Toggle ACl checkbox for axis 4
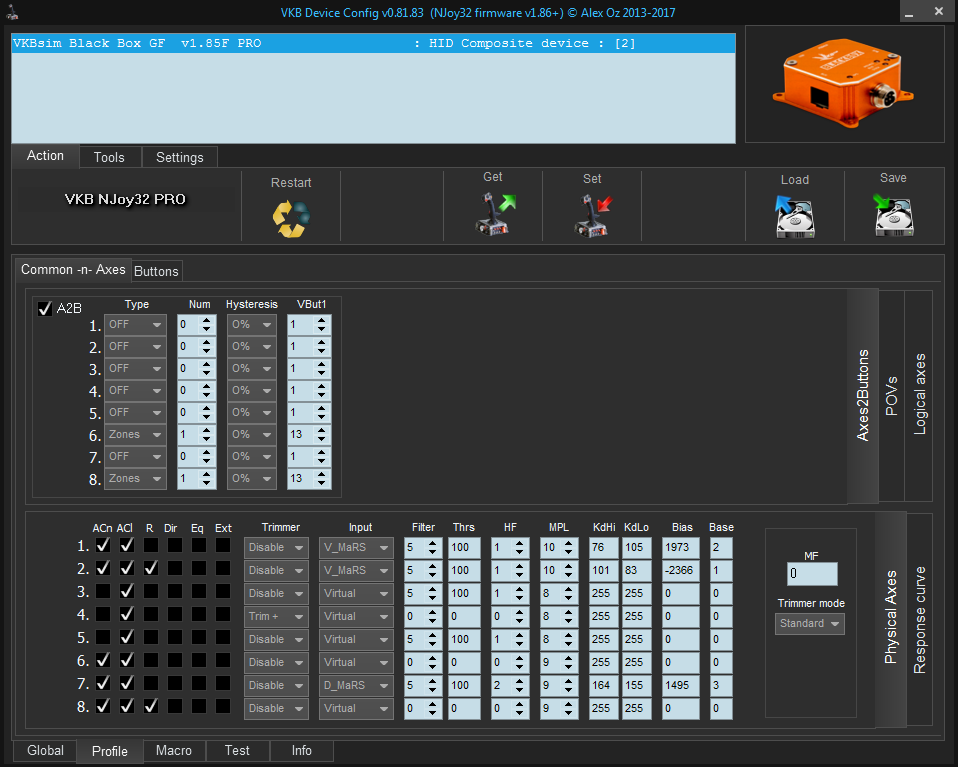Viewport: 958px width, 767px height. 127,614
